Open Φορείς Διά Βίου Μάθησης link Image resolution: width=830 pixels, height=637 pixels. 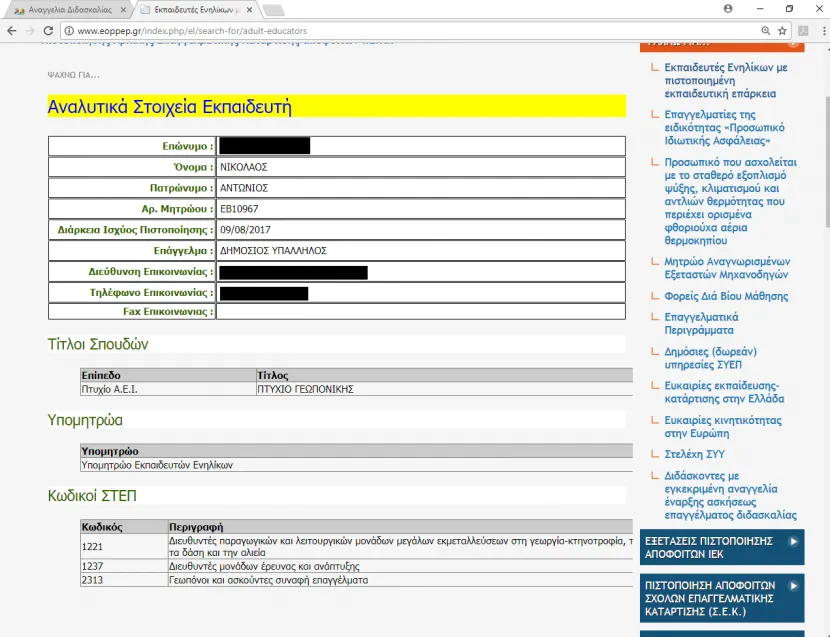[x=726, y=296]
